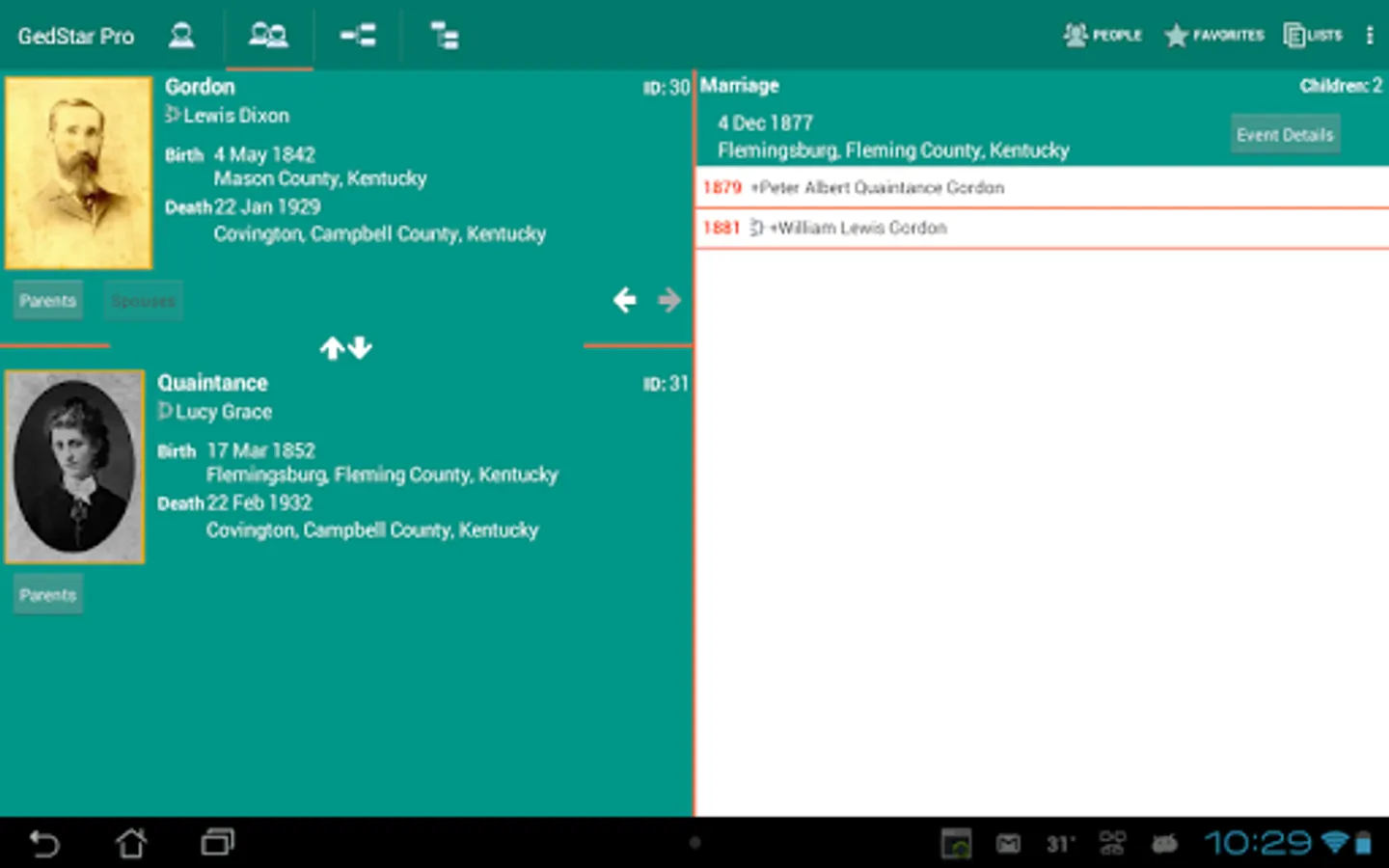View Lucy Grace Quaintance's portrait photo
Image resolution: width=1389 pixels, height=868 pixels.
(x=74, y=467)
